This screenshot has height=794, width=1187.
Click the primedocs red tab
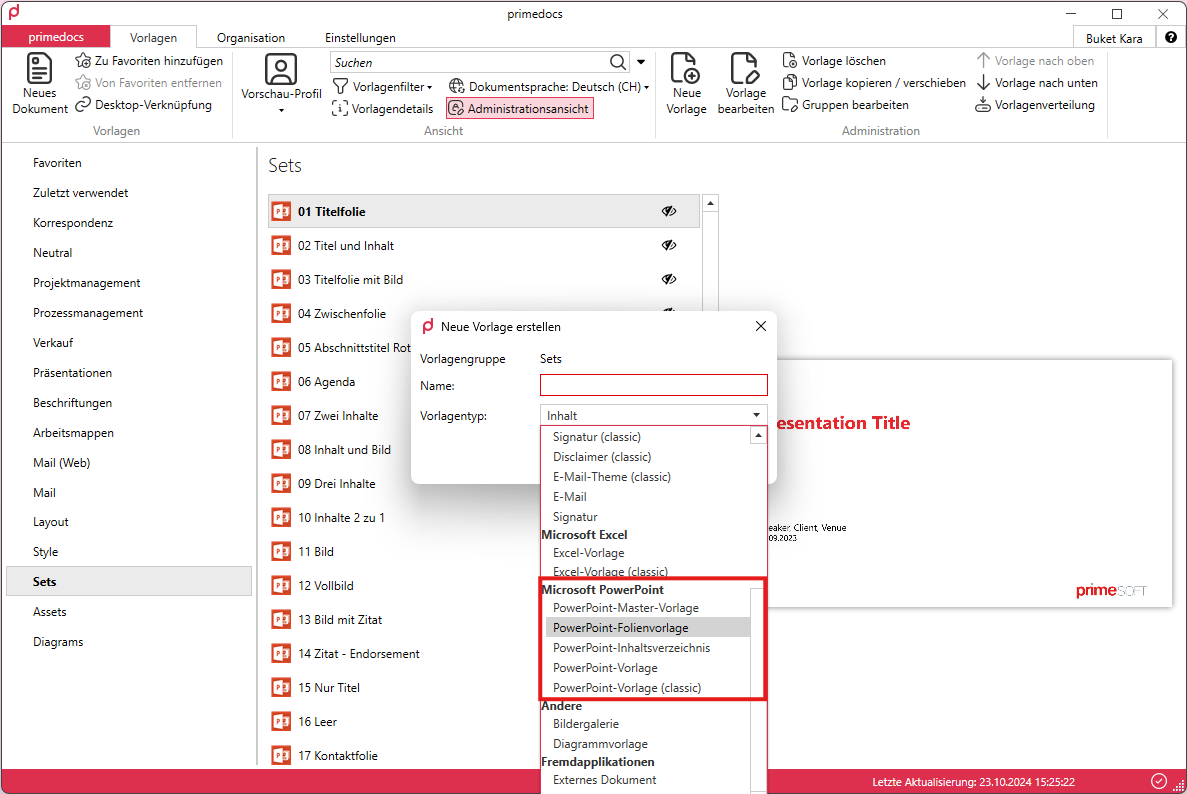click(56, 36)
